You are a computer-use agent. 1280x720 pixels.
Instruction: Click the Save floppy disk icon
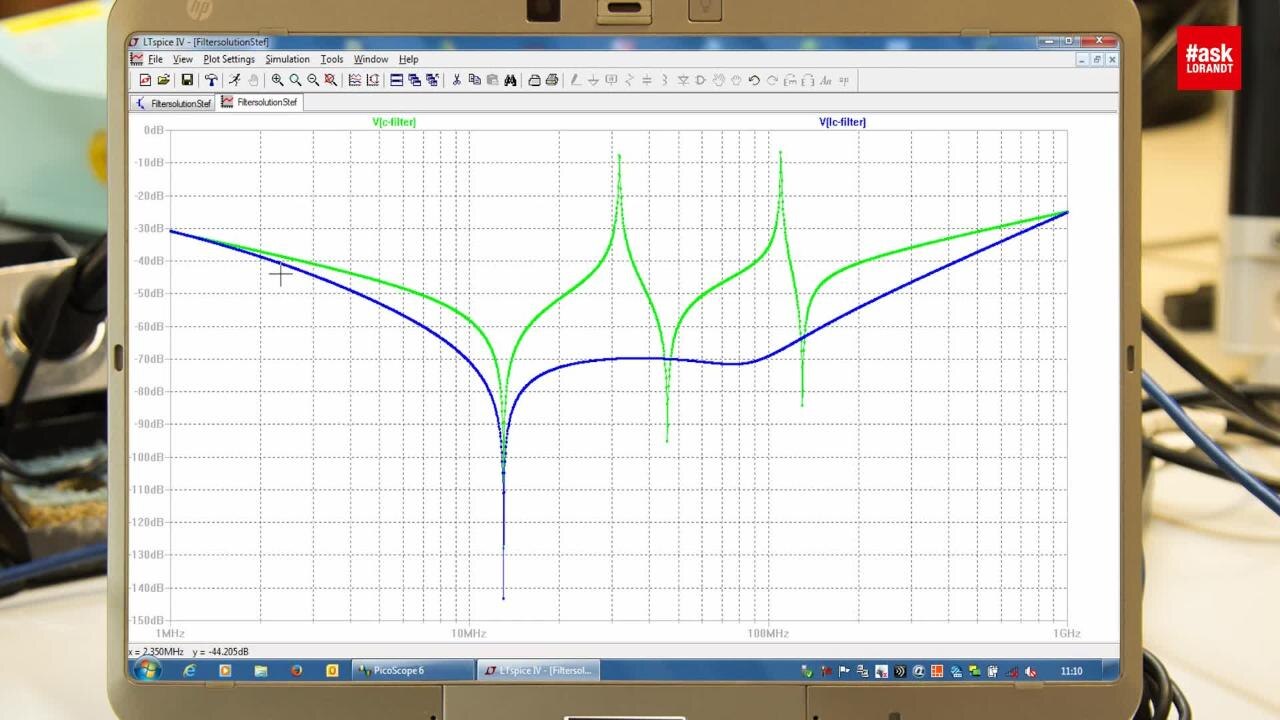[187, 80]
